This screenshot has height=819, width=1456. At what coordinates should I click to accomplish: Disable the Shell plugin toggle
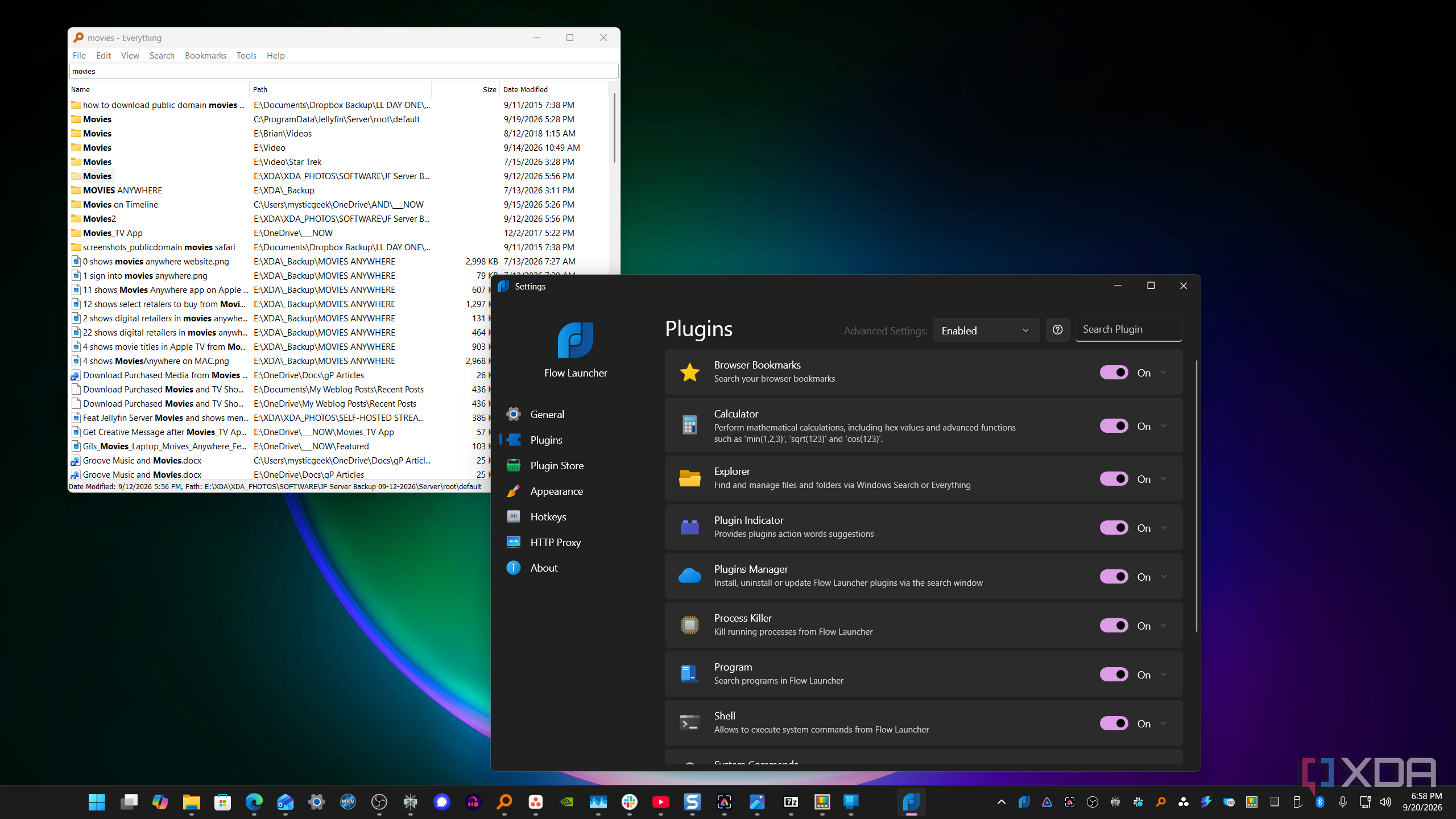click(x=1114, y=723)
